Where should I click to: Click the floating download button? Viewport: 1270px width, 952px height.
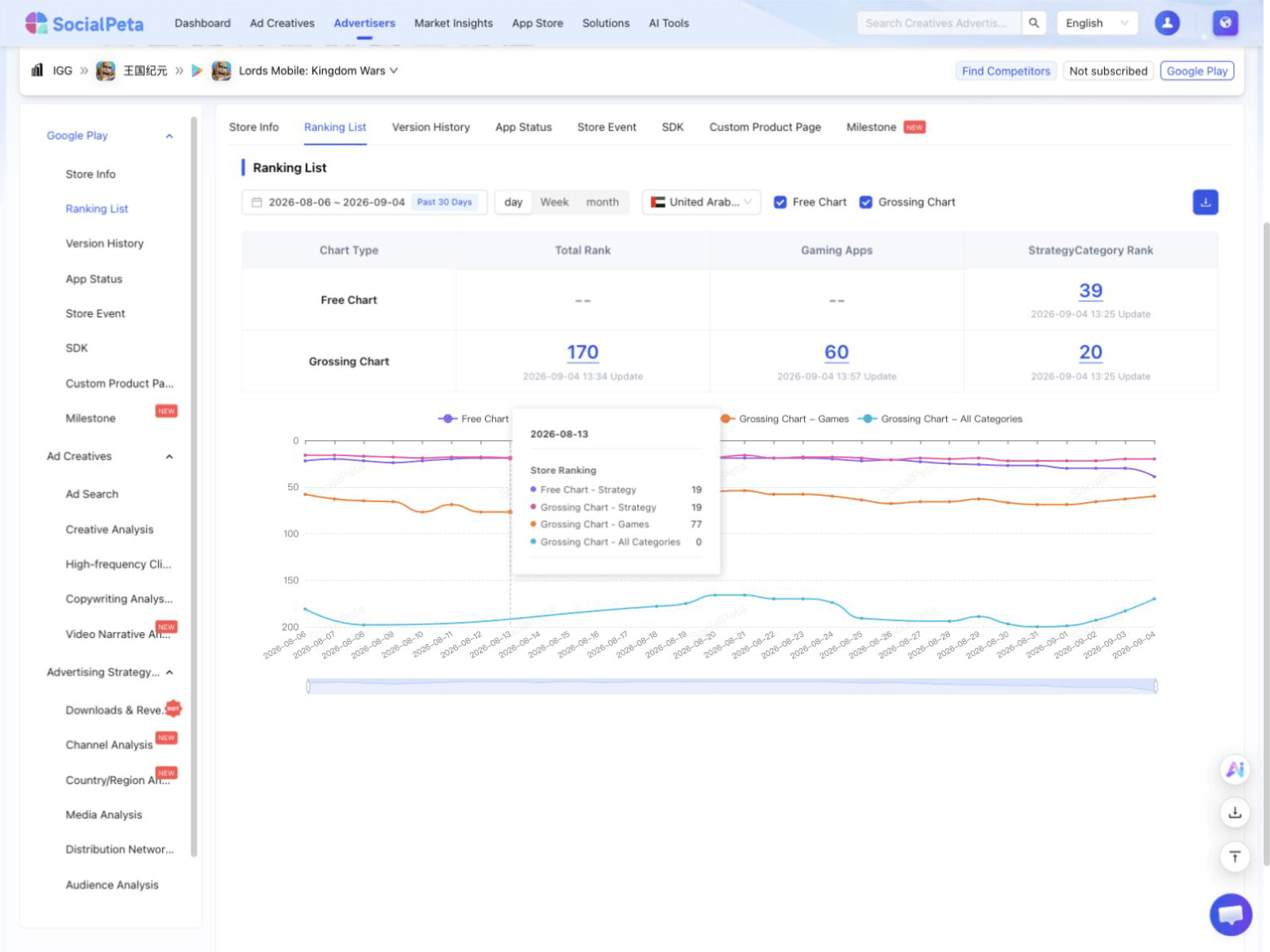1235,813
